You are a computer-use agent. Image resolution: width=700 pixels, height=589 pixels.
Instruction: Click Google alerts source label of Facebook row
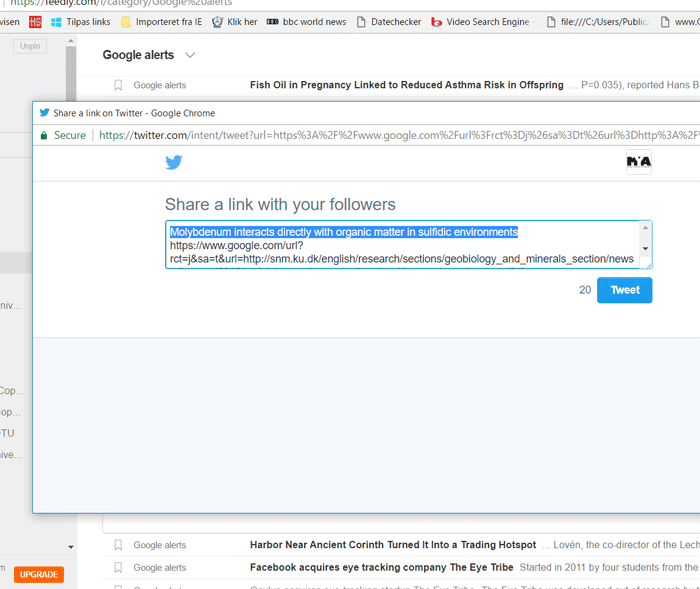click(x=160, y=568)
